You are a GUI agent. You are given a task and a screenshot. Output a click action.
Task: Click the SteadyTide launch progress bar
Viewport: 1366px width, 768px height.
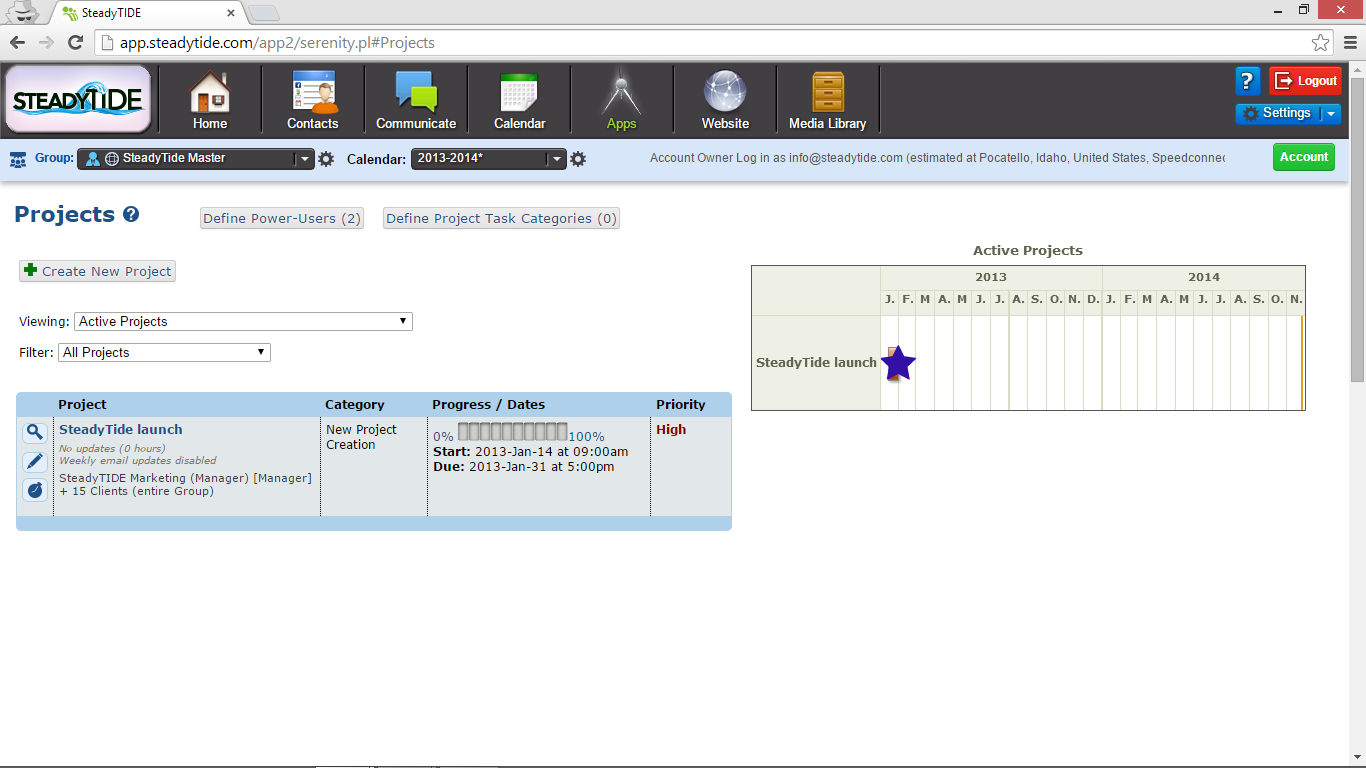pos(513,432)
